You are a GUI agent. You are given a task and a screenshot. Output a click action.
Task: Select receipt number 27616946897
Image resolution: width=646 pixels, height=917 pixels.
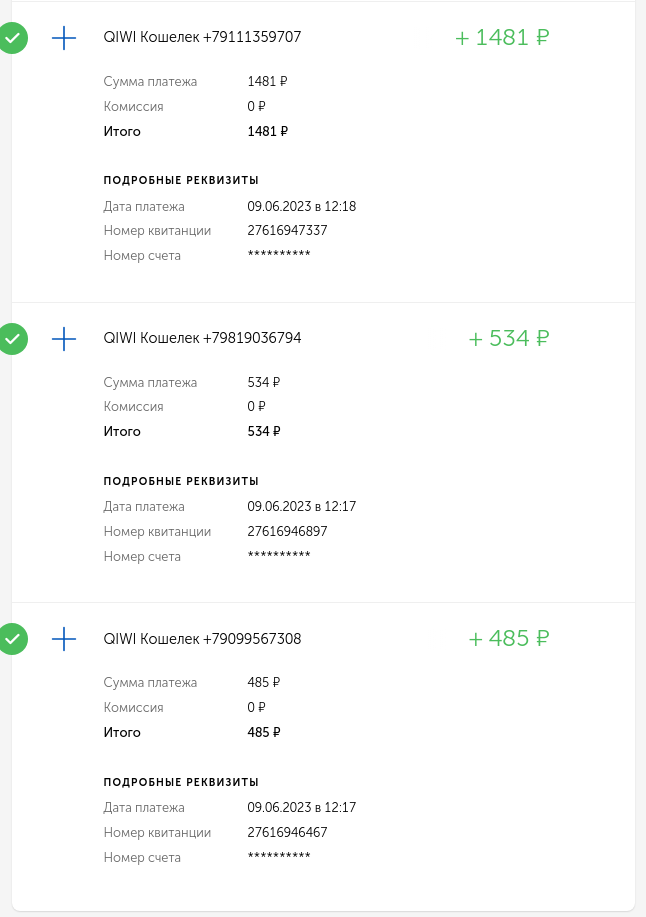[287, 532]
